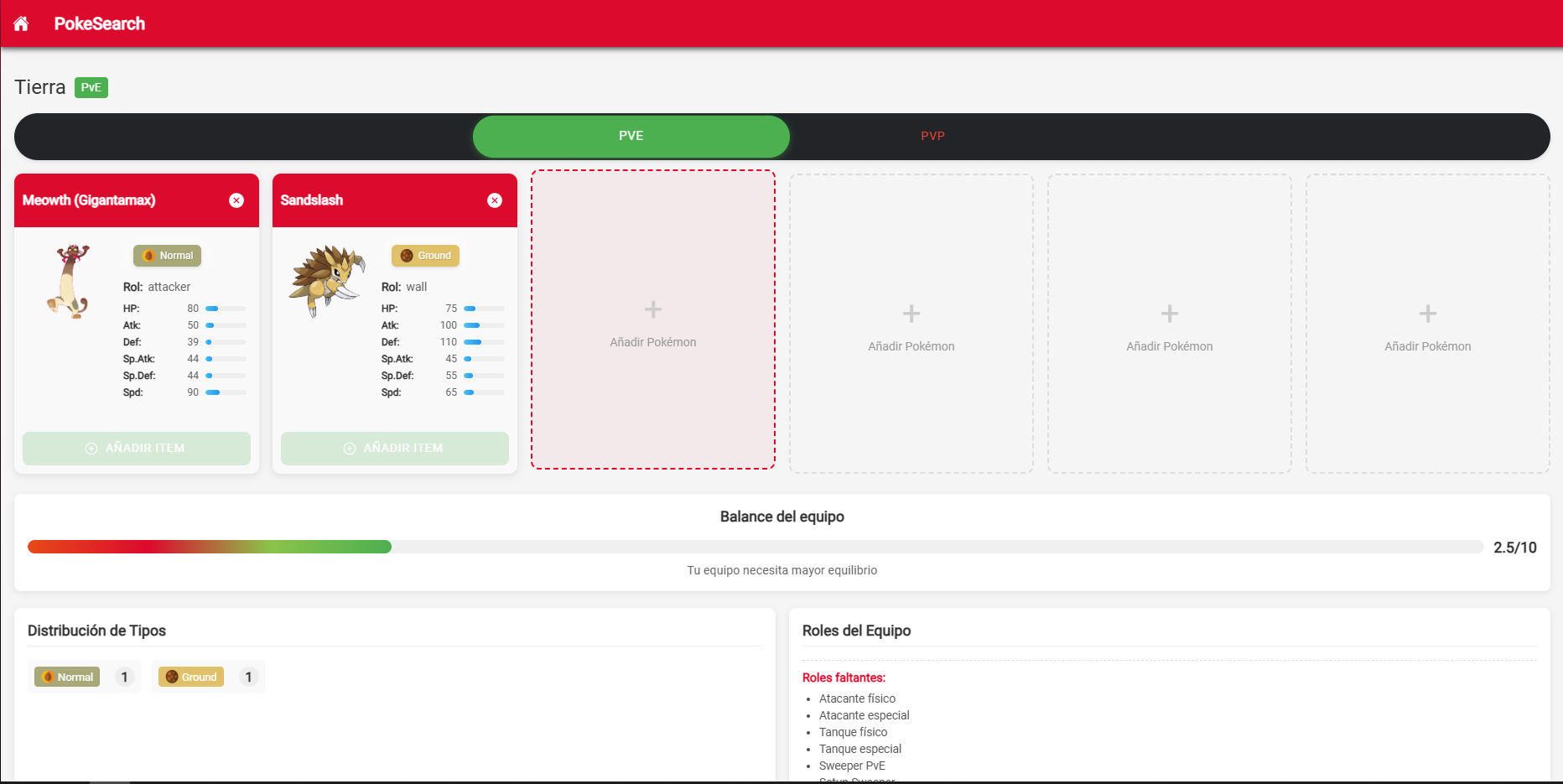Click Meowth's Spd stat bar

coord(226,392)
